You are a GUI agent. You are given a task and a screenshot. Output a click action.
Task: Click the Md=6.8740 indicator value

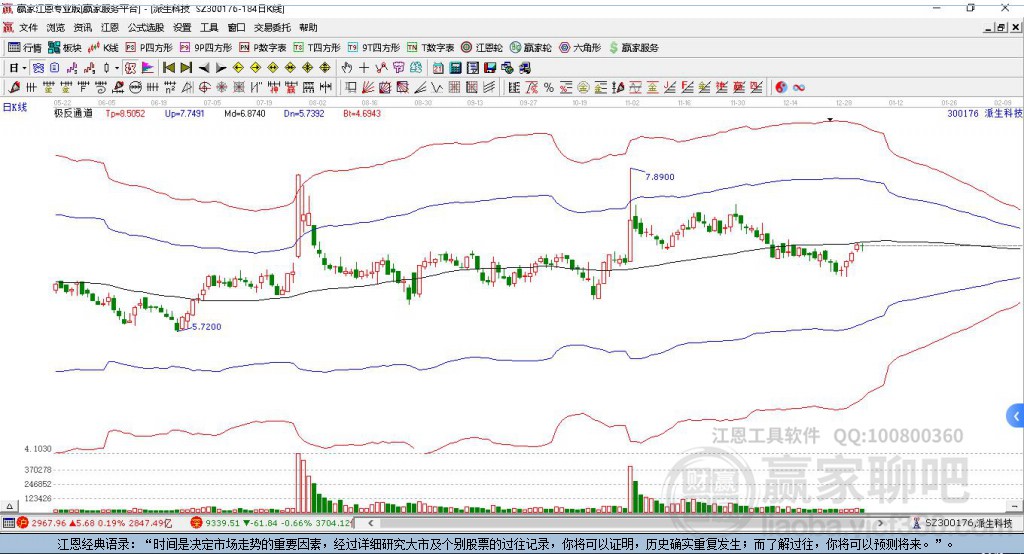pyautogui.click(x=245, y=113)
